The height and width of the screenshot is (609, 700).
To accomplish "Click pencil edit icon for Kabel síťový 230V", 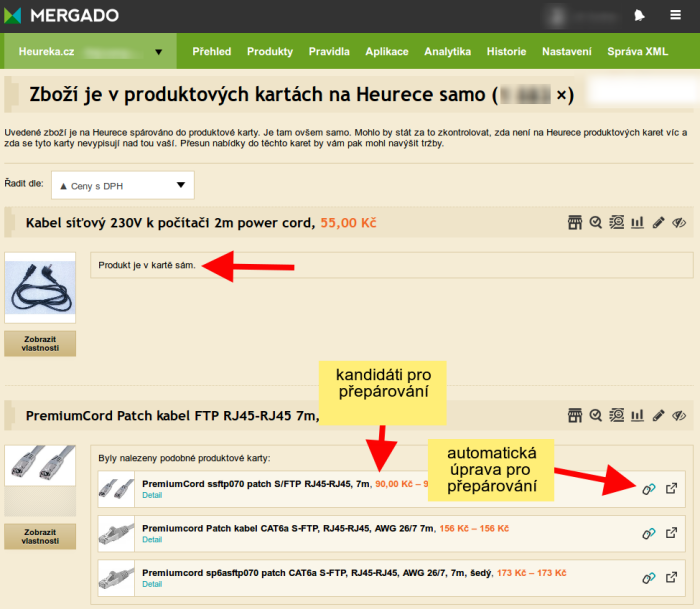I will pos(658,222).
